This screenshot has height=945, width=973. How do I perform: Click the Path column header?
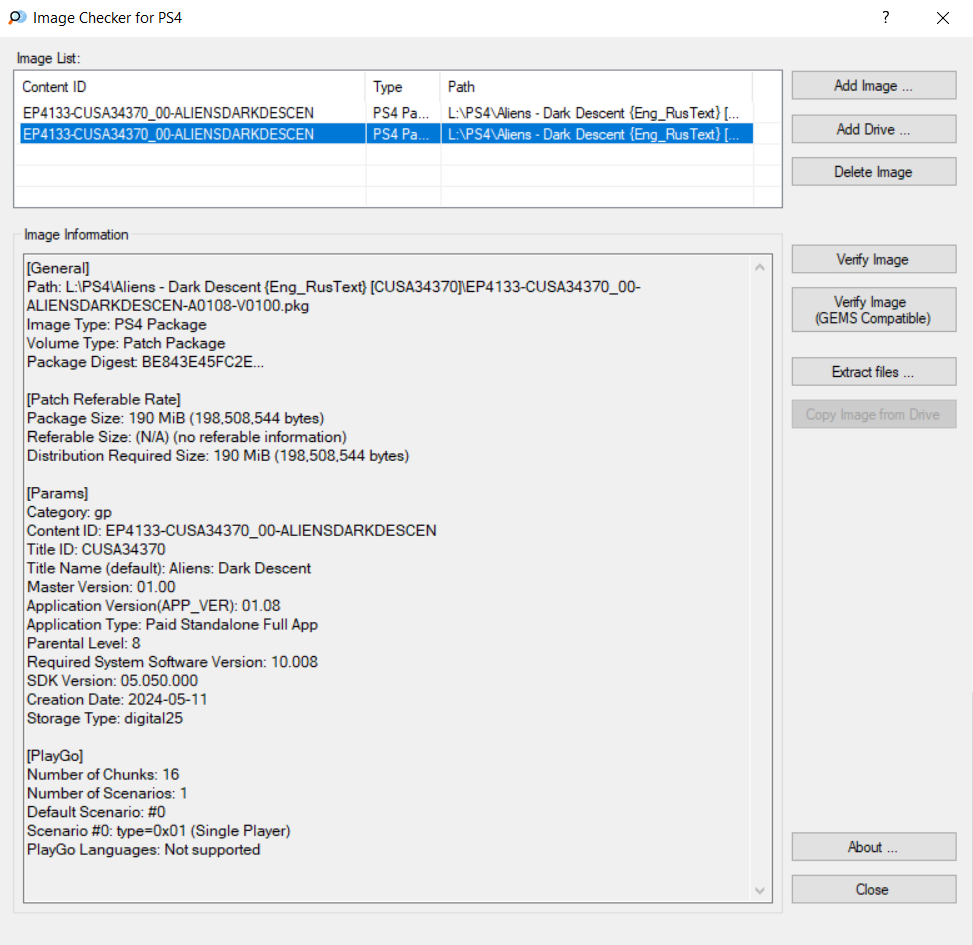pos(595,87)
